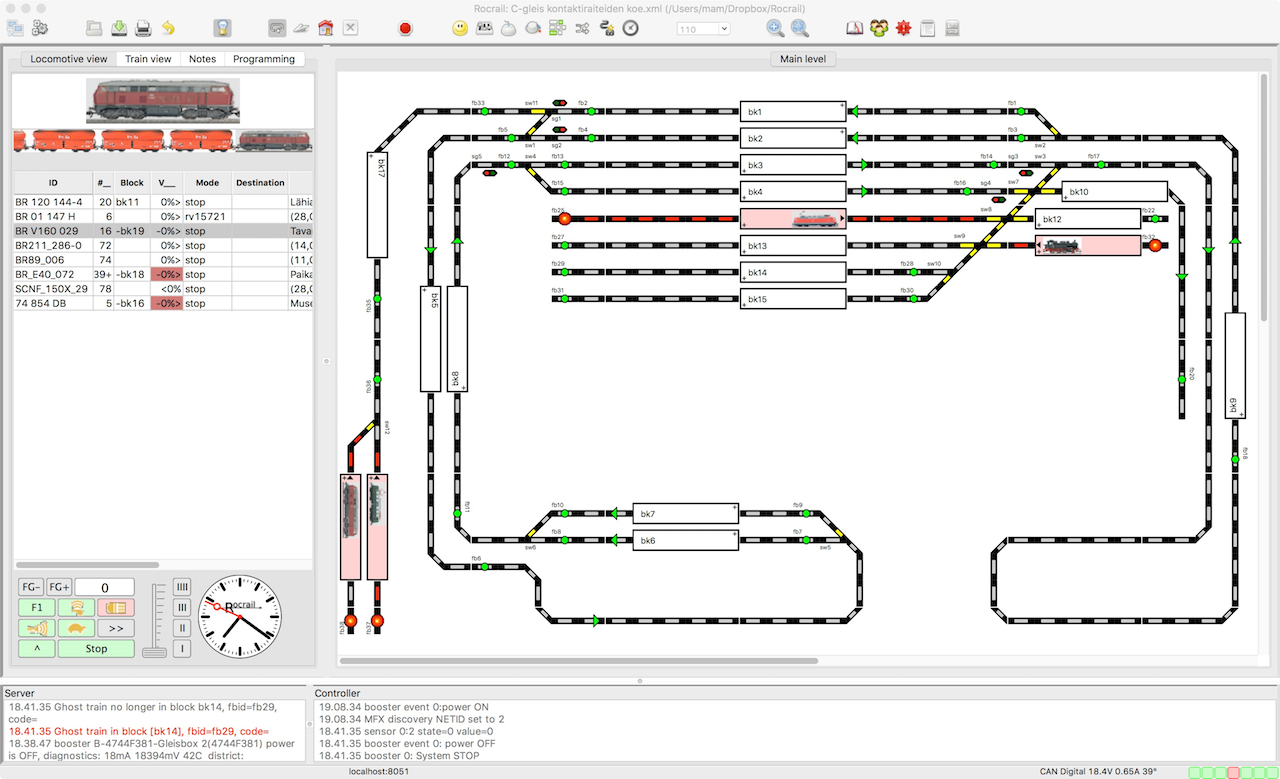Switch to the Locomotive view tab
The width and height of the screenshot is (1280, 779).
tap(69, 59)
